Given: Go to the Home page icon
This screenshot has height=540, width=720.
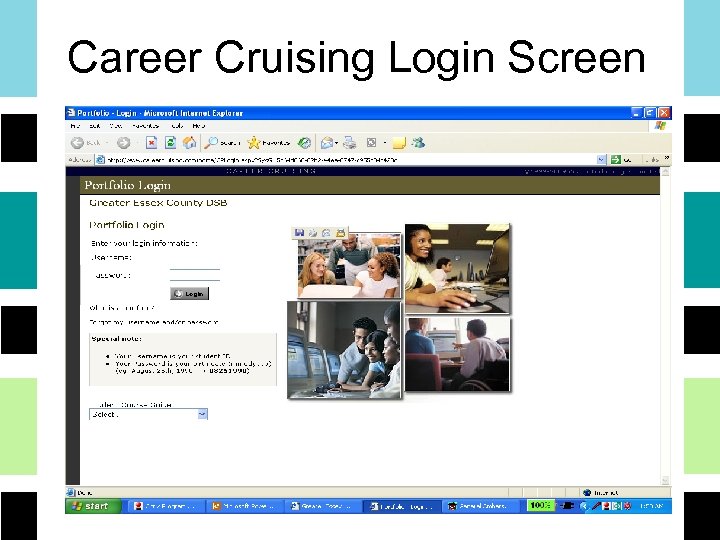Looking at the screenshot, I should [189, 143].
